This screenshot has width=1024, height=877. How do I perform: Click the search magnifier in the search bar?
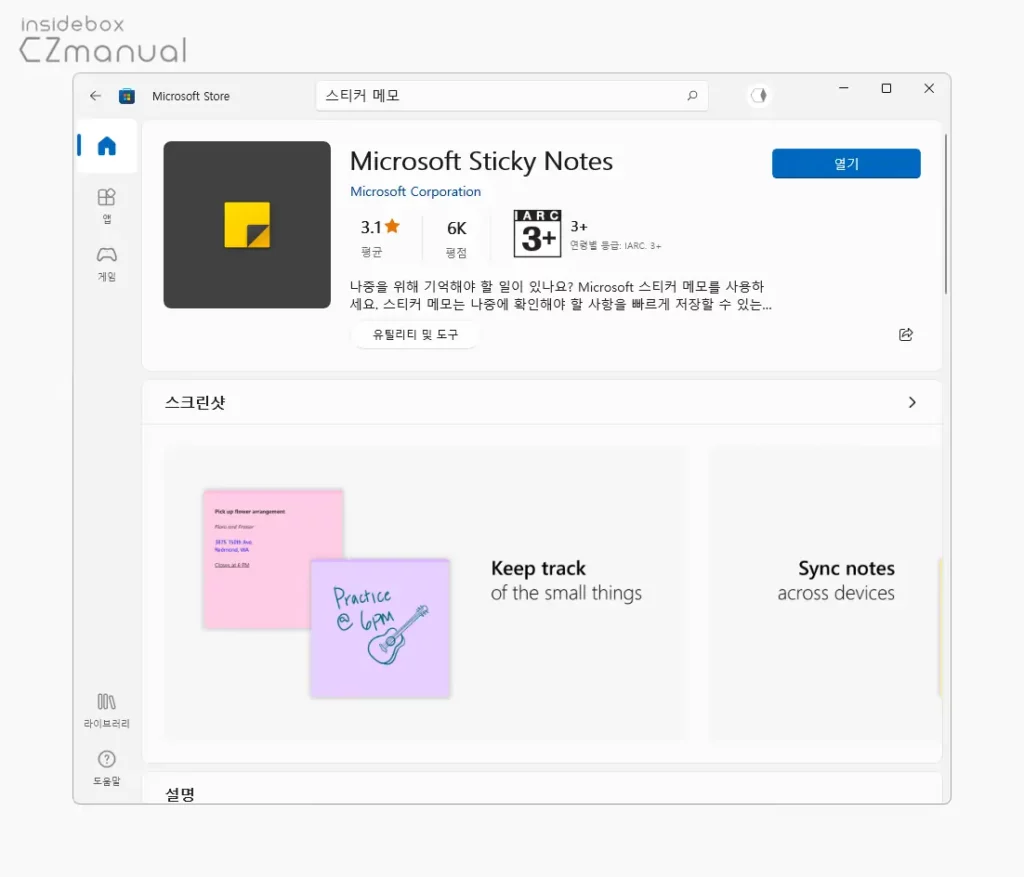pyautogui.click(x=692, y=95)
